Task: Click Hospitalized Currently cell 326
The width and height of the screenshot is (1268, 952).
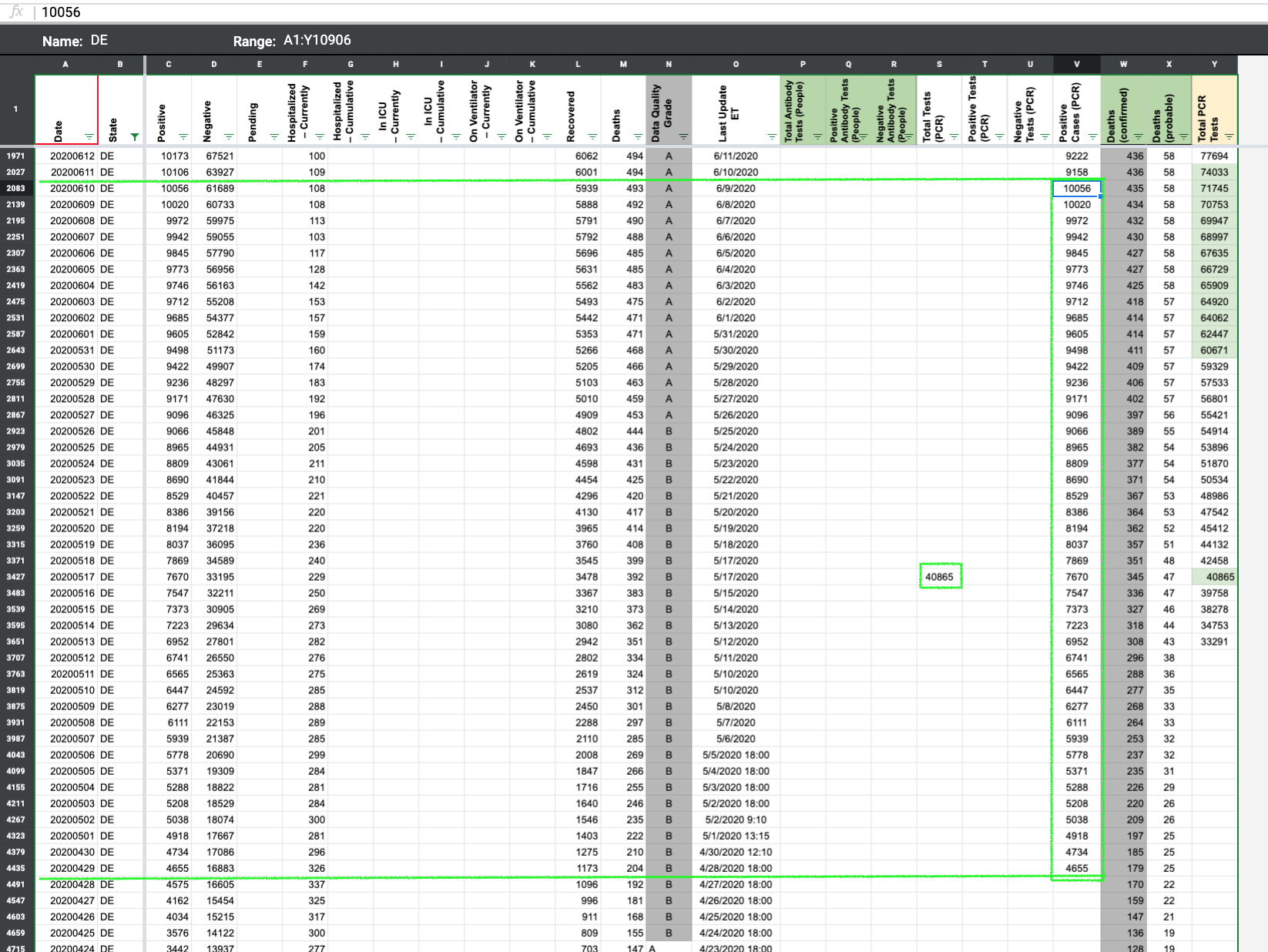Action: (x=305, y=867)
